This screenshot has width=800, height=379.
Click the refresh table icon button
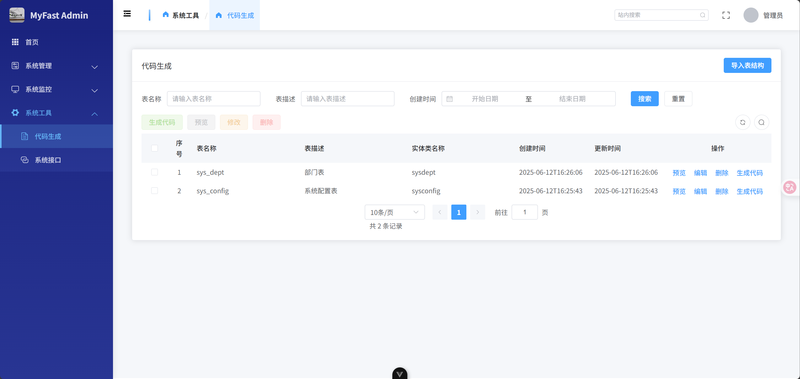pyautogui.click(x=742, y=122)
